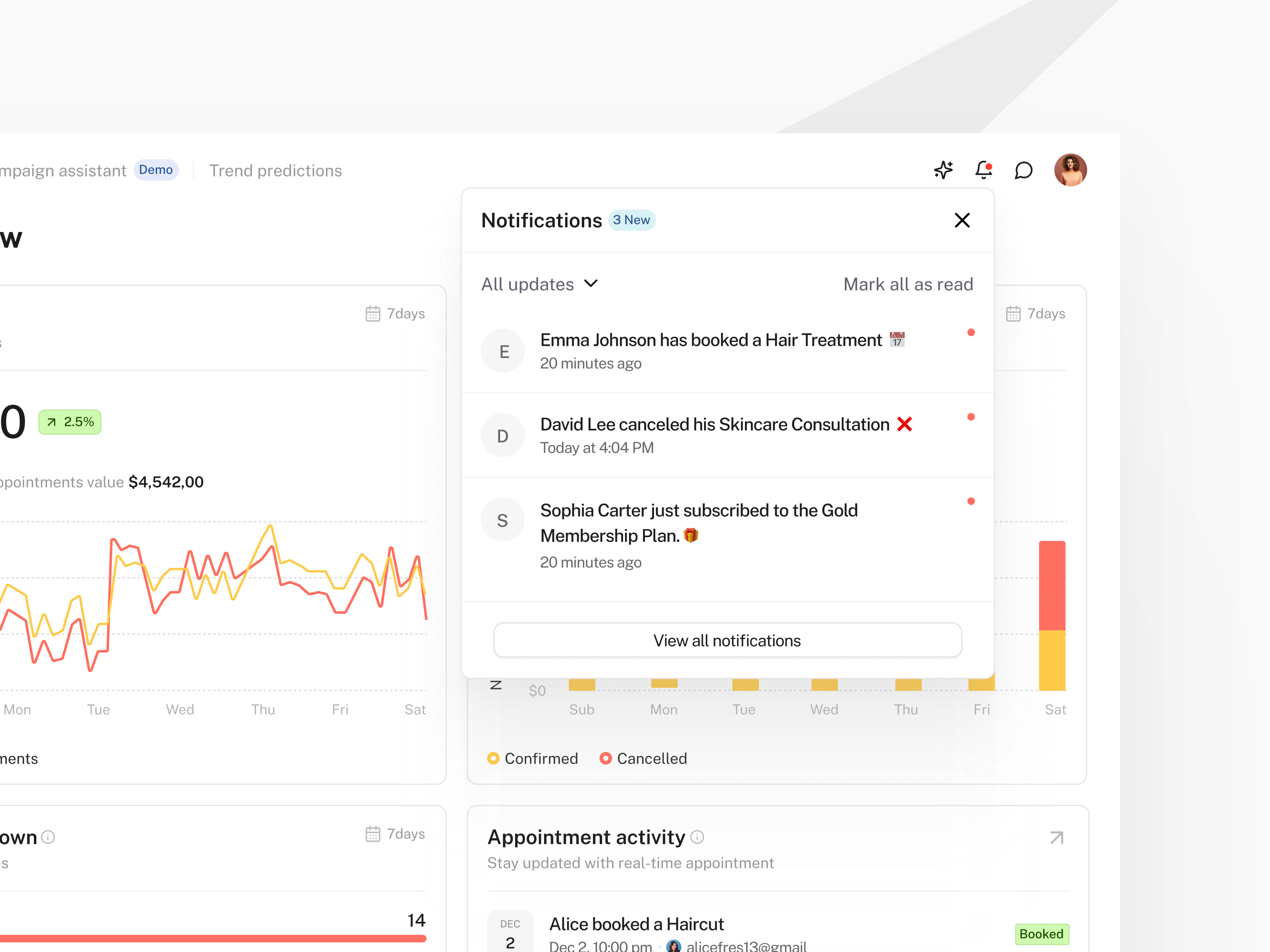
Task: Click the E avatar for Emma Johnson
Action: [x=503, y=351]
